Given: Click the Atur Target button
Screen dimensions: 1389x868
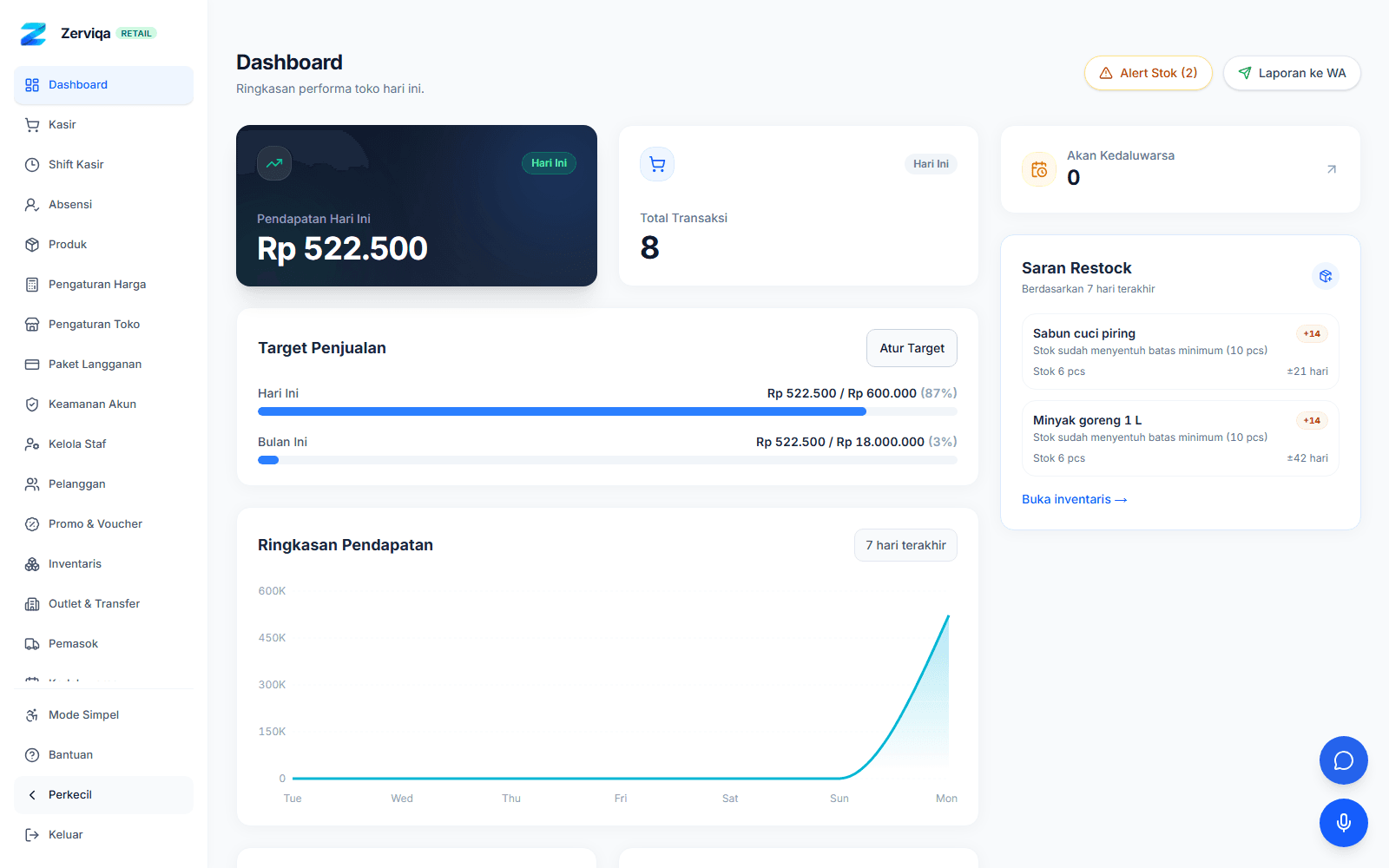Looking at the screenshot, I should 912,348.
